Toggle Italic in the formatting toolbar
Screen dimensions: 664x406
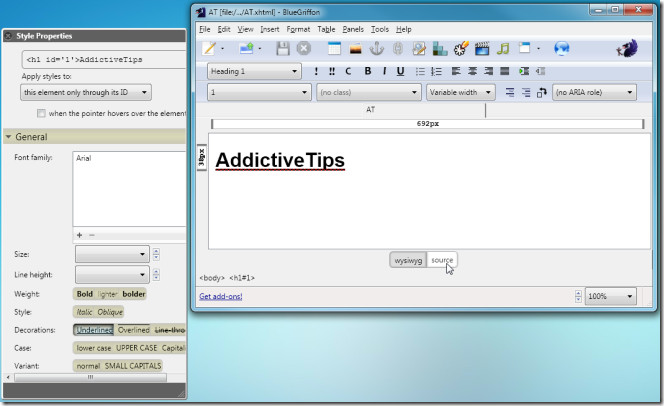coord(384,71)
